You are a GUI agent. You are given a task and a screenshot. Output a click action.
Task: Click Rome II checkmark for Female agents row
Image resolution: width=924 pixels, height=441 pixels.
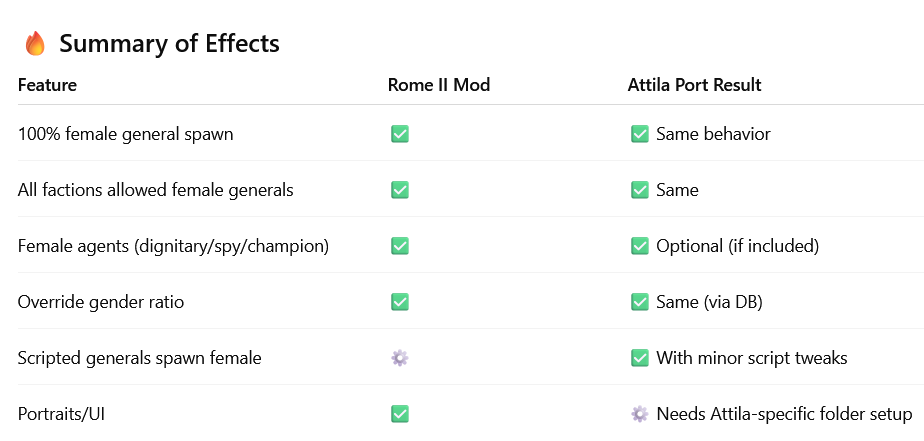pyautogui.click(x=399, y=246)
